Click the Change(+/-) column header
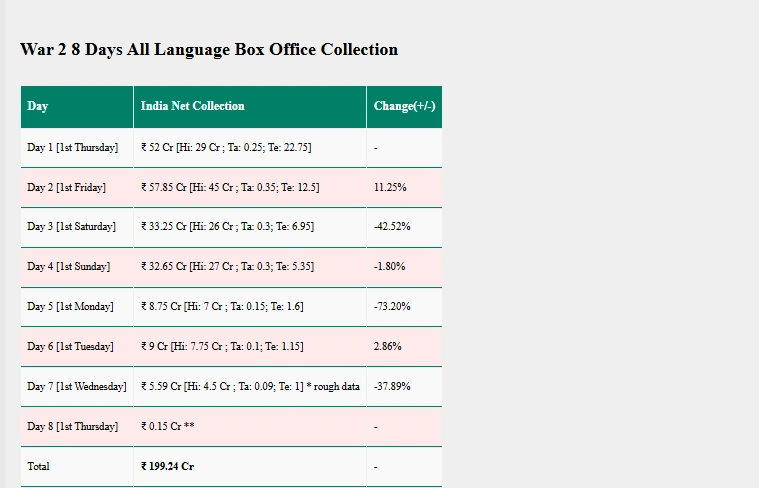 tap(404, 106)
